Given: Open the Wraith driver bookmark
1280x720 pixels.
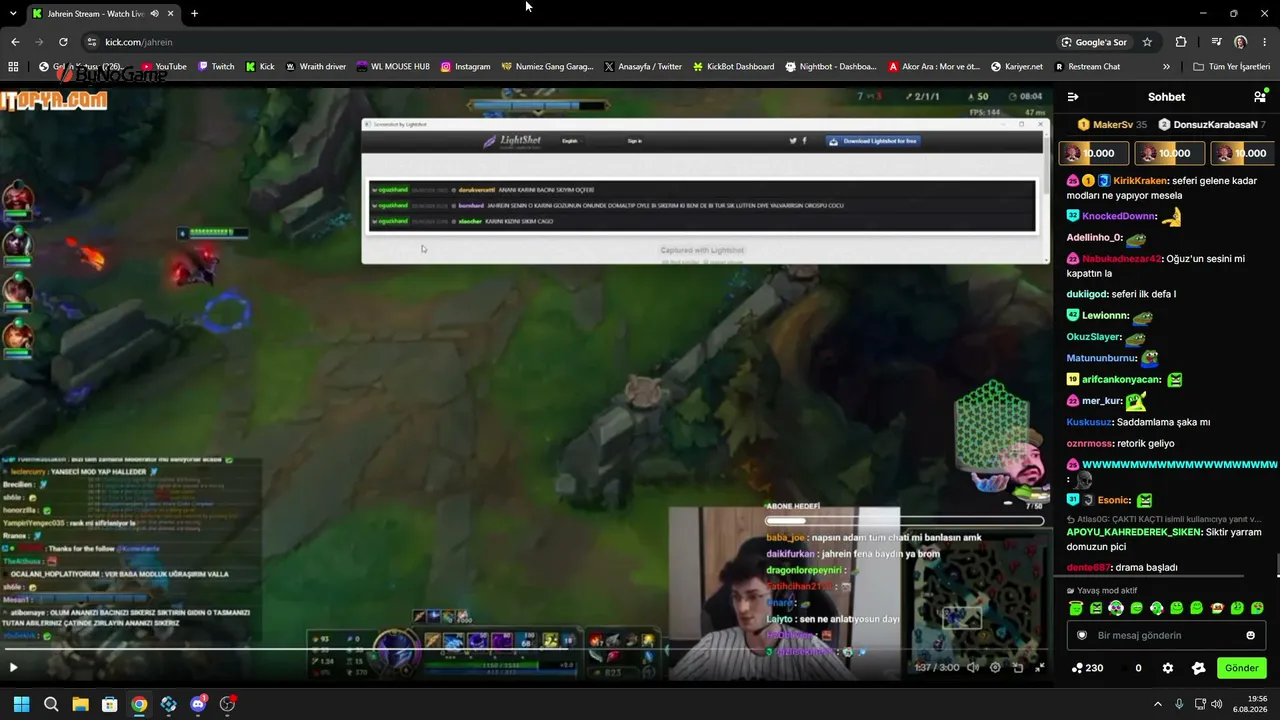Looking at the screenshot, I should tap(315, 67).
